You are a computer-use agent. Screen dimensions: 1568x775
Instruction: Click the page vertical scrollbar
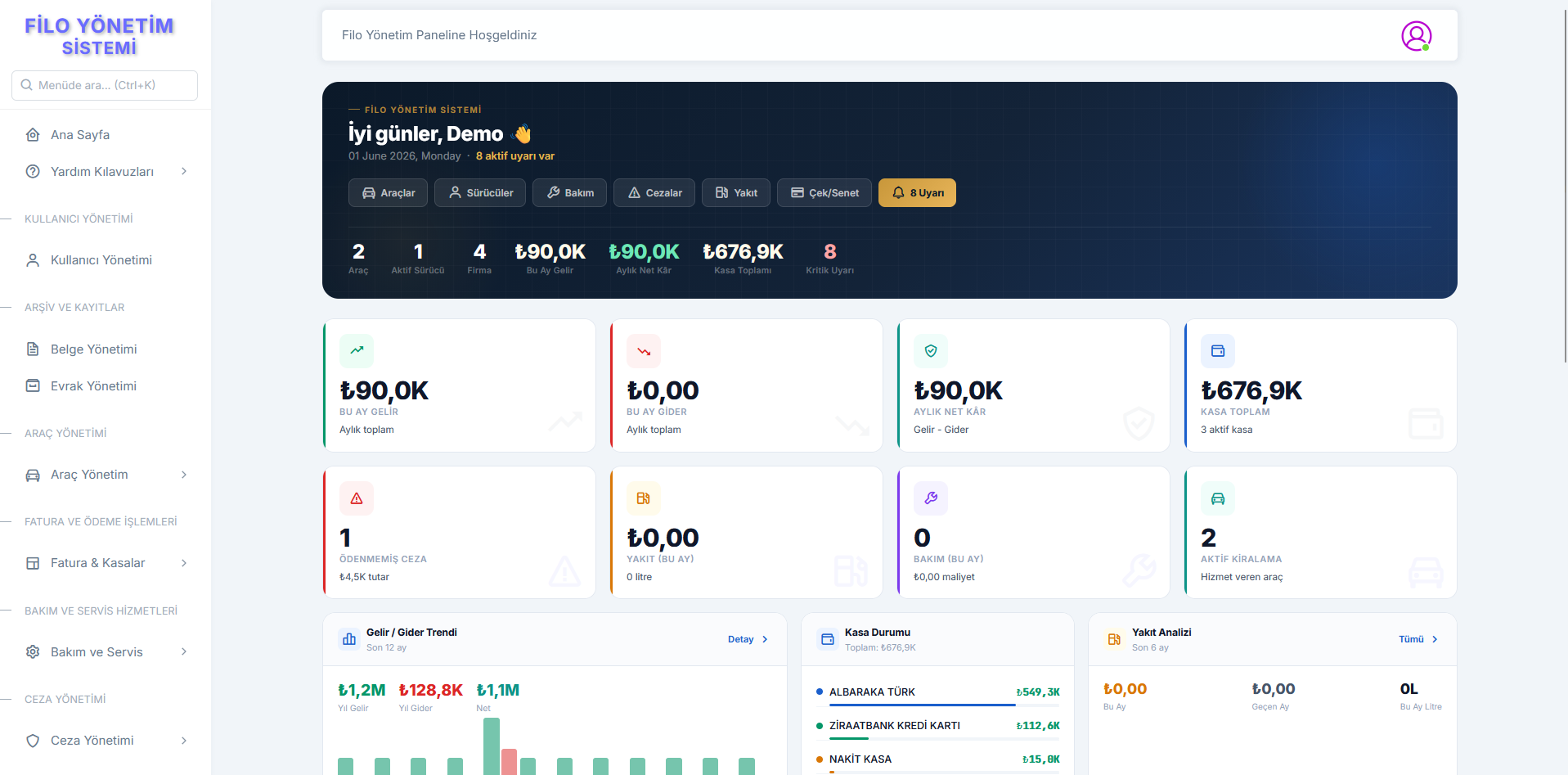pos(1565,188)
